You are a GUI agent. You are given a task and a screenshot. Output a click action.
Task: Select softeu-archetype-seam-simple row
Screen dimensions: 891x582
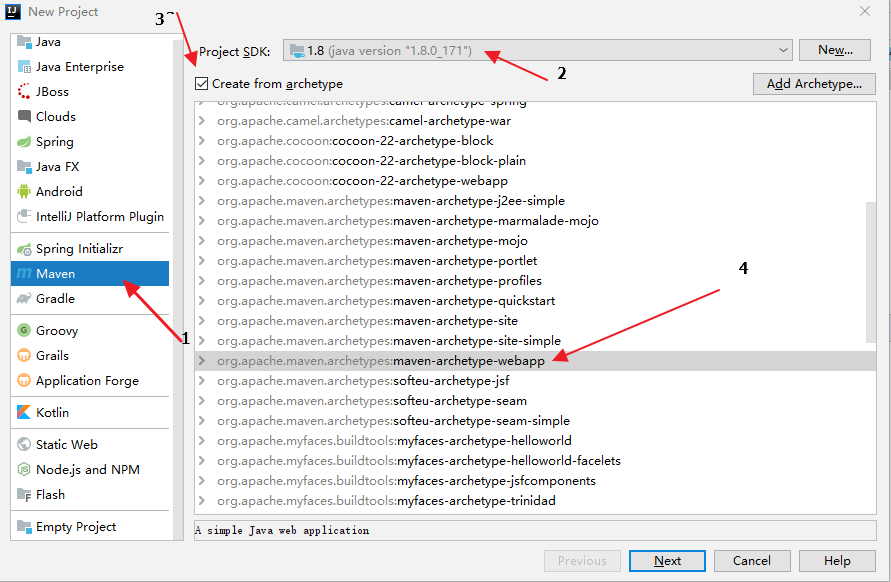coord(535,421)
